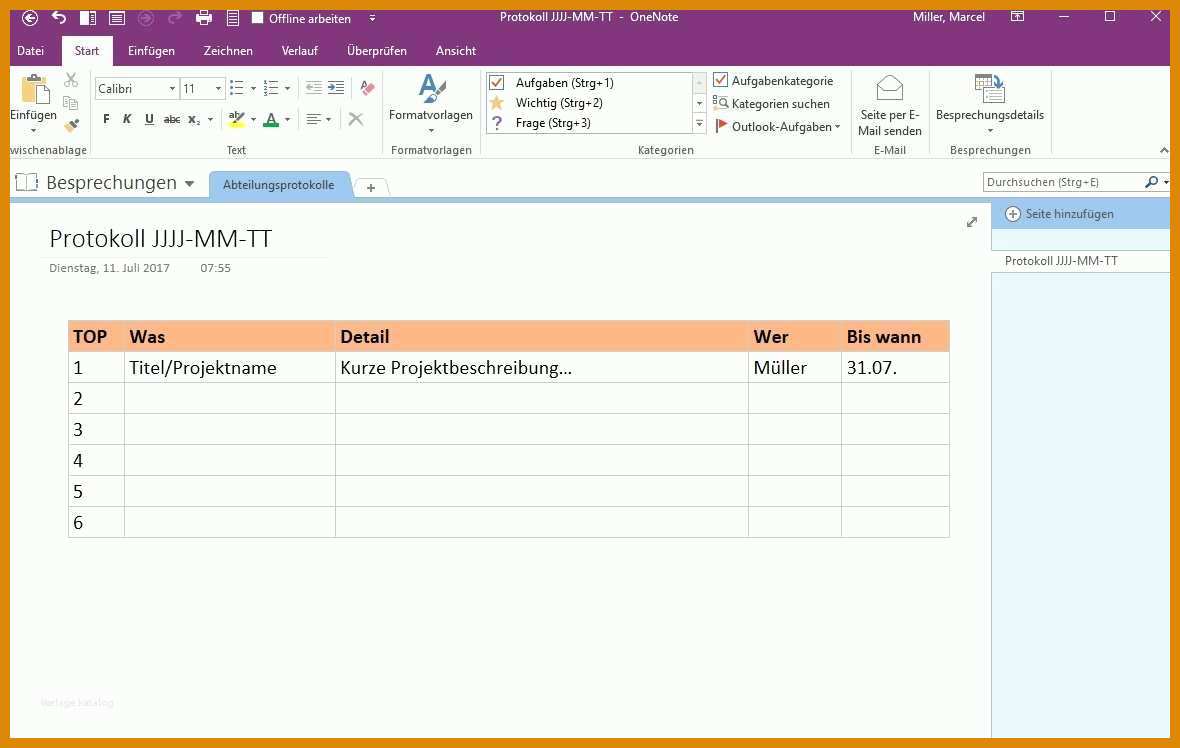Paste using the Einfügen clipboard icon

[x=34, y=90]
